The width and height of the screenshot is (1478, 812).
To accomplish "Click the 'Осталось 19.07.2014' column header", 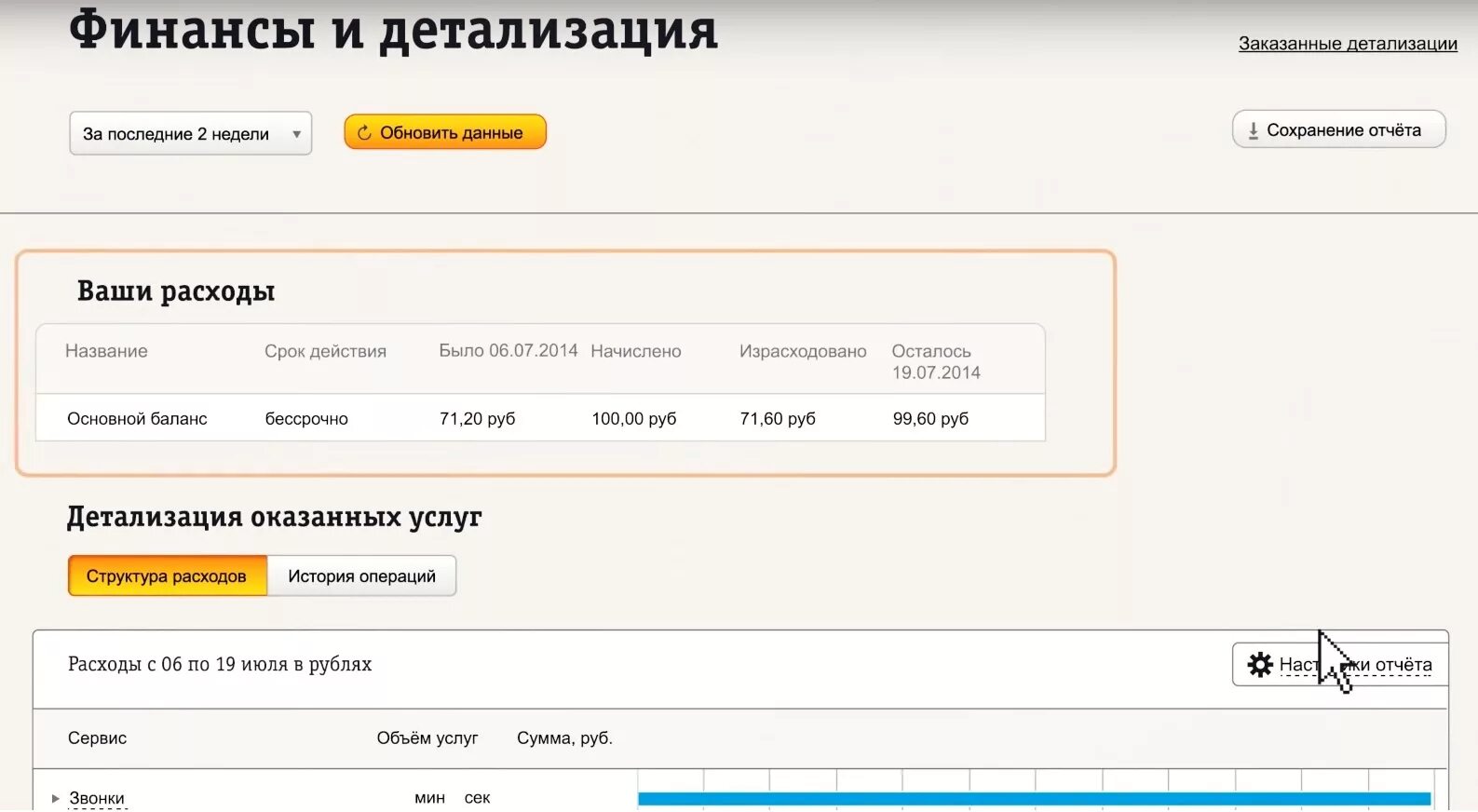I will (936, 361).
